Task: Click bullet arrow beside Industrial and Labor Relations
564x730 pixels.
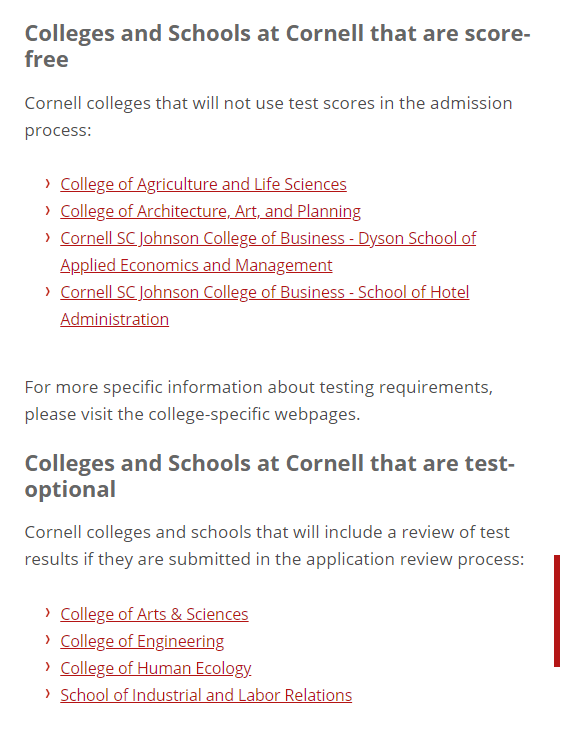Action: click(x=48, y=695)
